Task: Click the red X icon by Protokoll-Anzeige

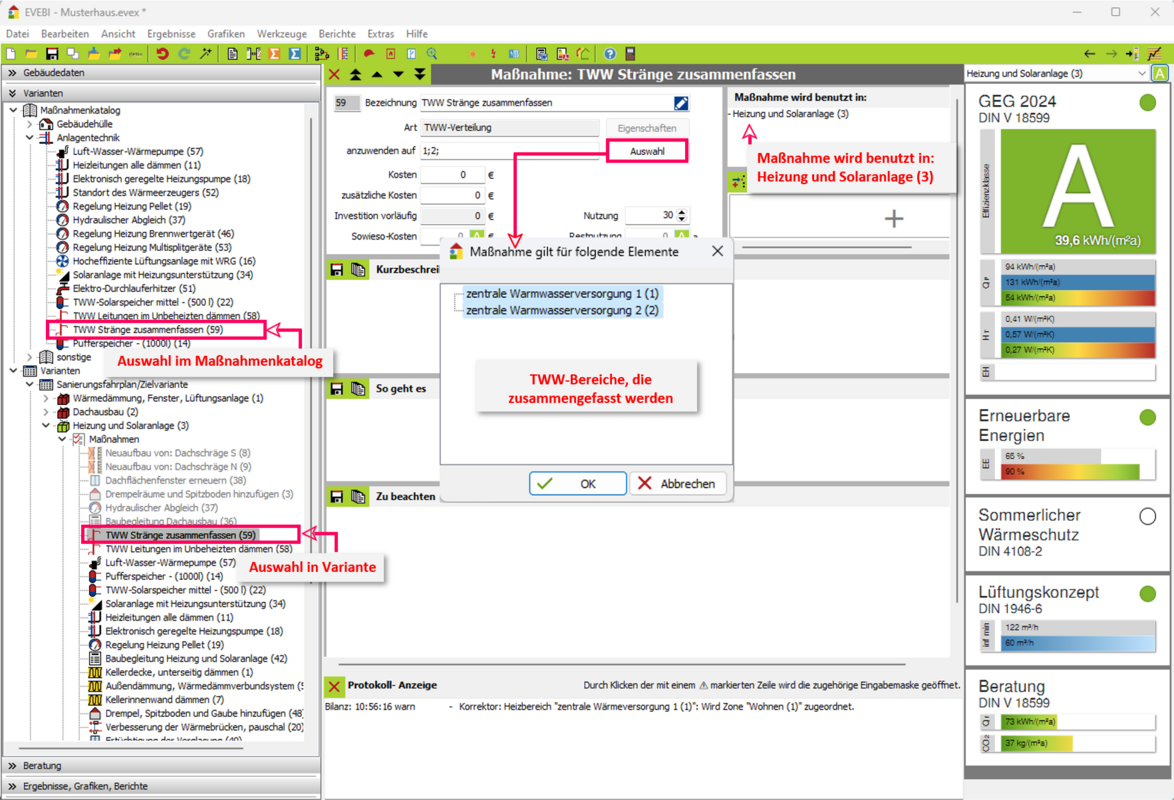Action: 334,686
